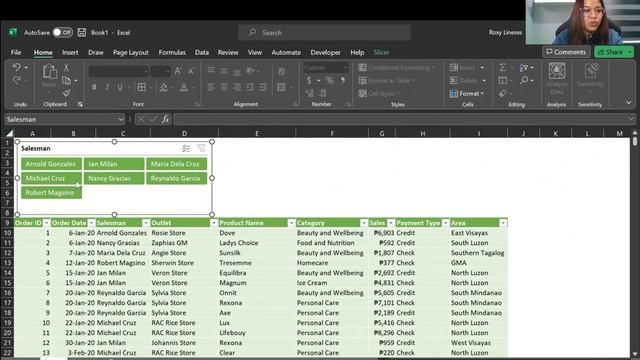Toggle the Maria Dela Cruz slicer item
The height and width of the screenshot is (360, 640).
click(x=176, y=164)
